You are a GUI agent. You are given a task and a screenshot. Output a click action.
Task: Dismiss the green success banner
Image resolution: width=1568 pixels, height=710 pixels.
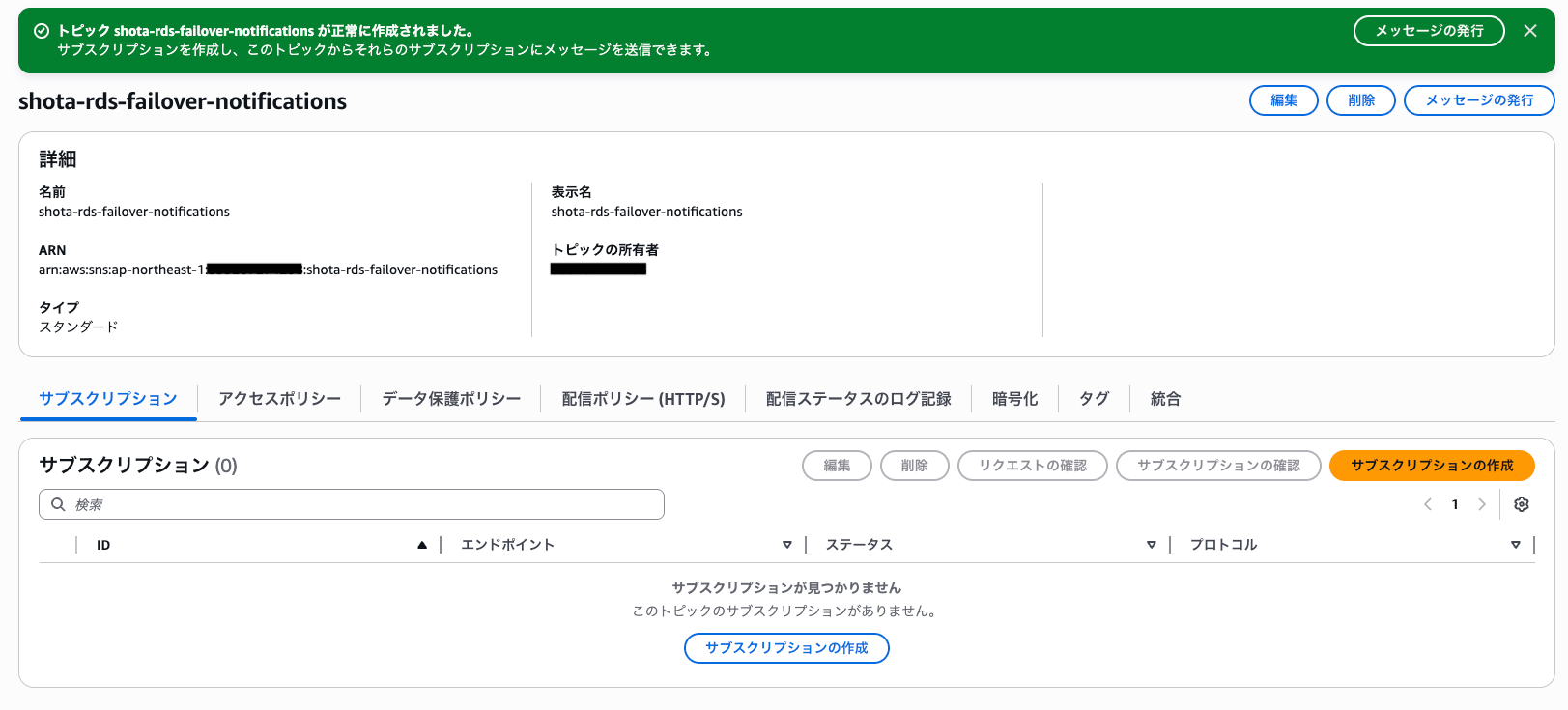pos(1530,31)
